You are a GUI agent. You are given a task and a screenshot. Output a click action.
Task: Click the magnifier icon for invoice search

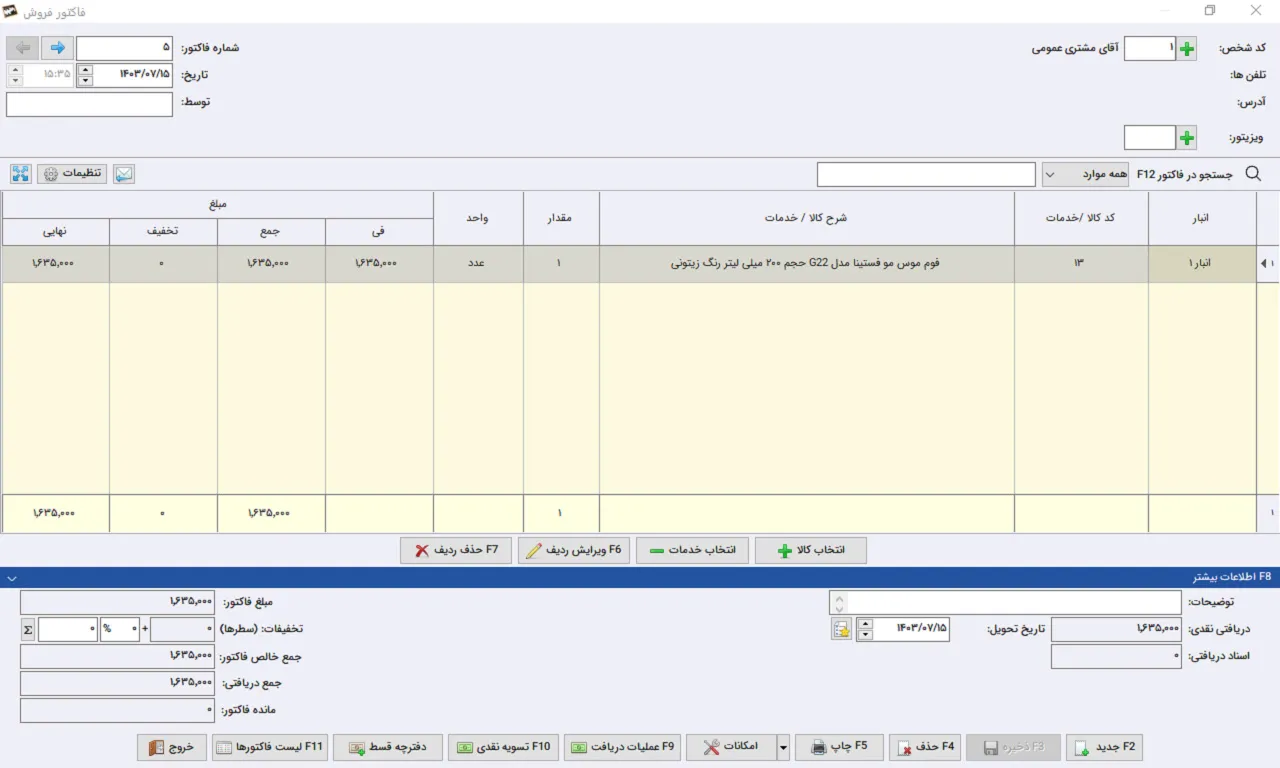point(1253,174)
